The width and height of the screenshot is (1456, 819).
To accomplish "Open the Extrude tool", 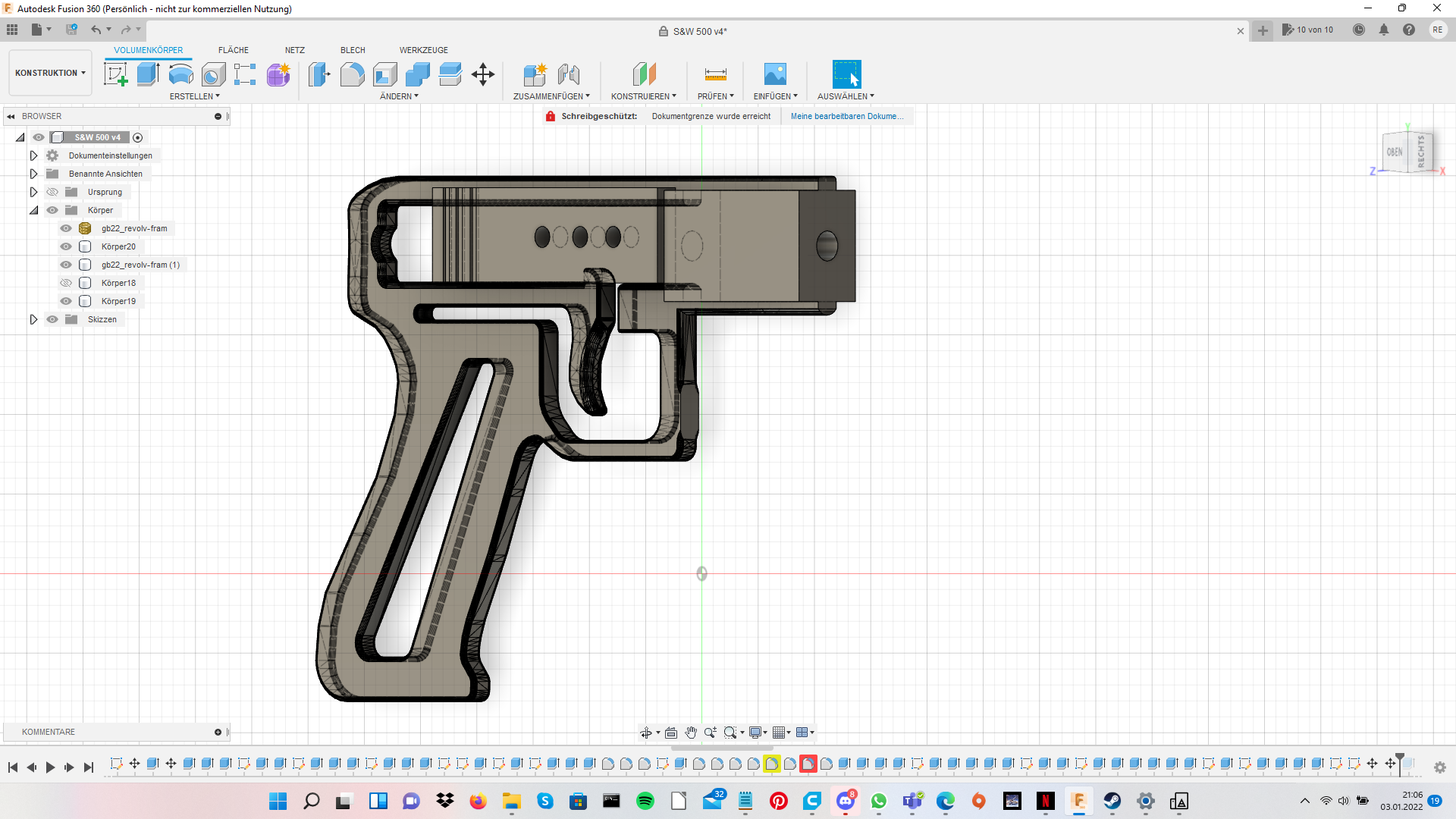I will [146, 74].
